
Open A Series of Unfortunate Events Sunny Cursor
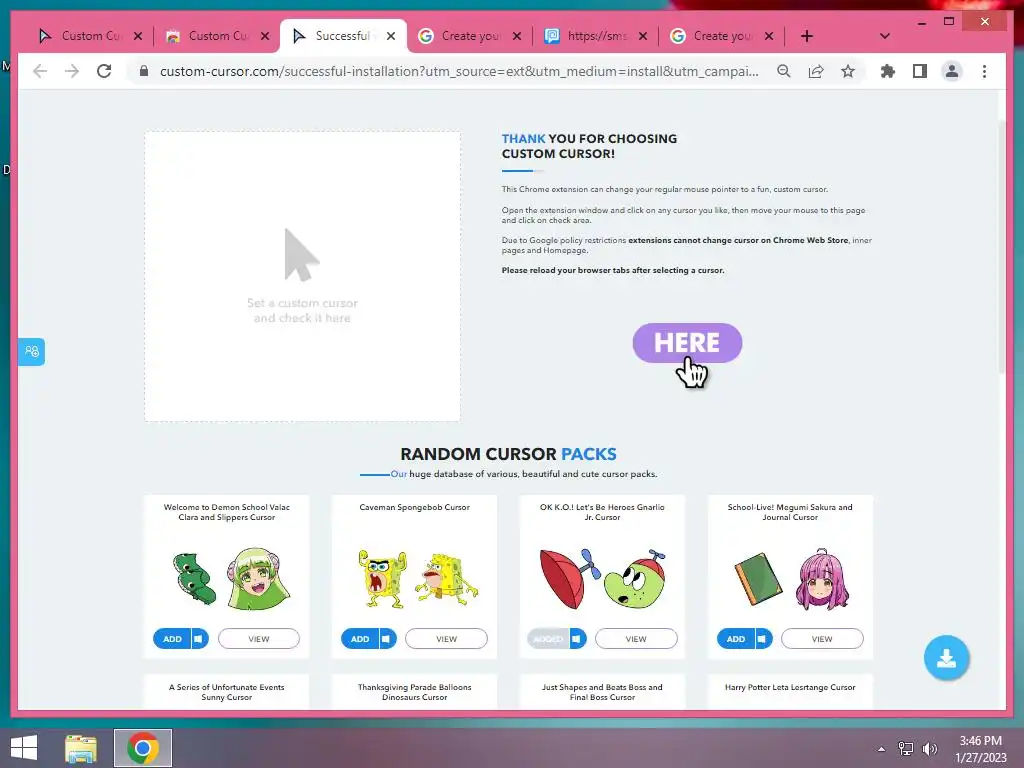[227, 692]
